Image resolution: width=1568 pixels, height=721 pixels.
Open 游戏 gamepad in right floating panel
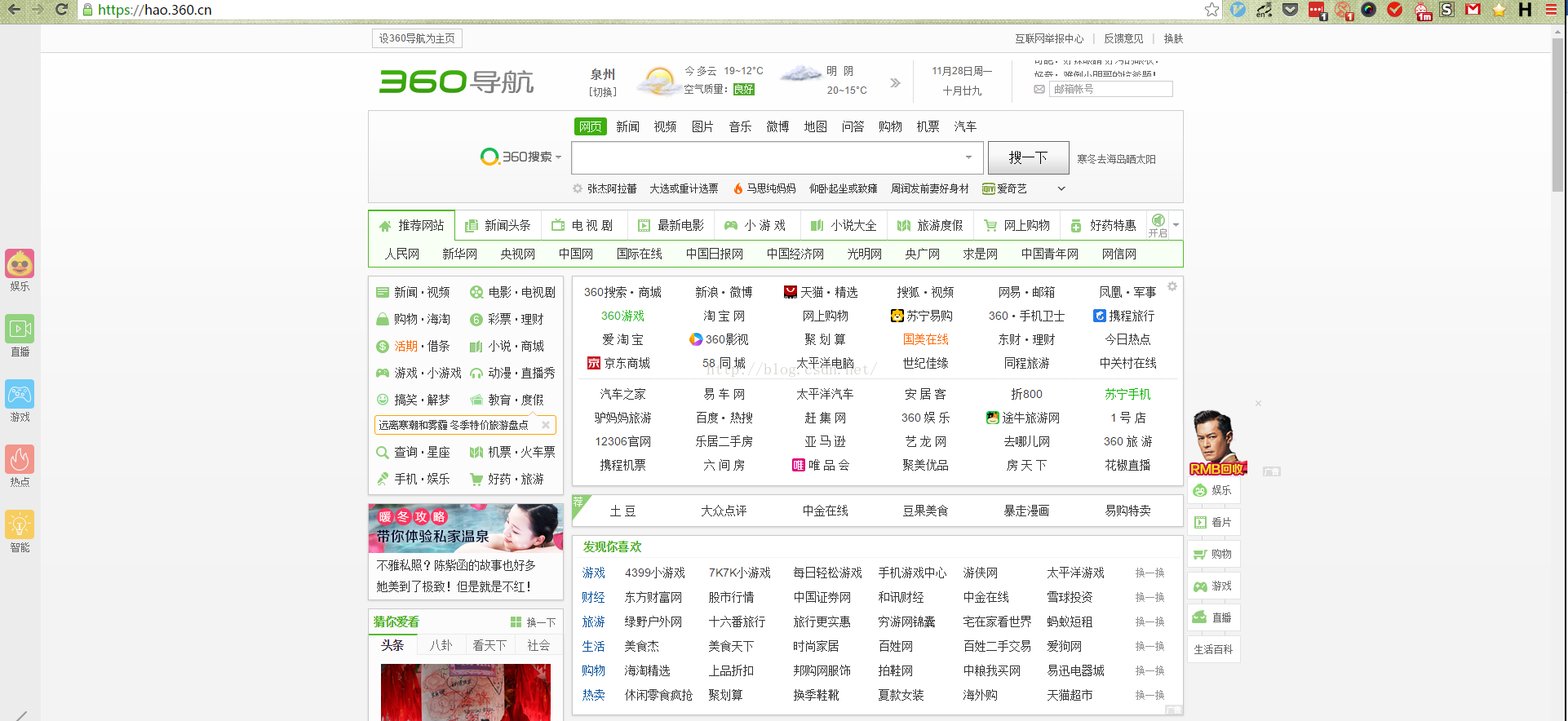click(x=1213, y=586)
